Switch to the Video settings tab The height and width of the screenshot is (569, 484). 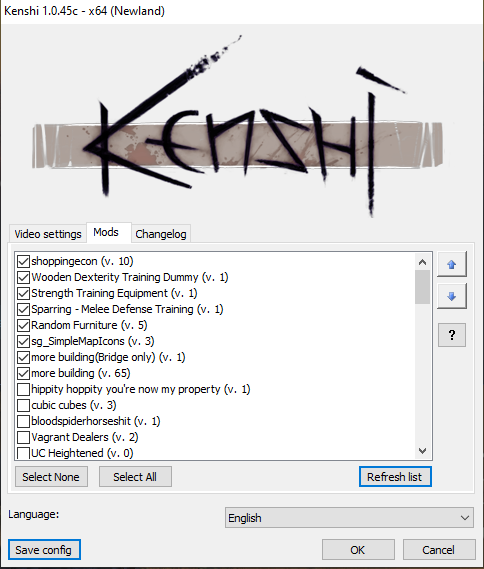tap(48, 234)
